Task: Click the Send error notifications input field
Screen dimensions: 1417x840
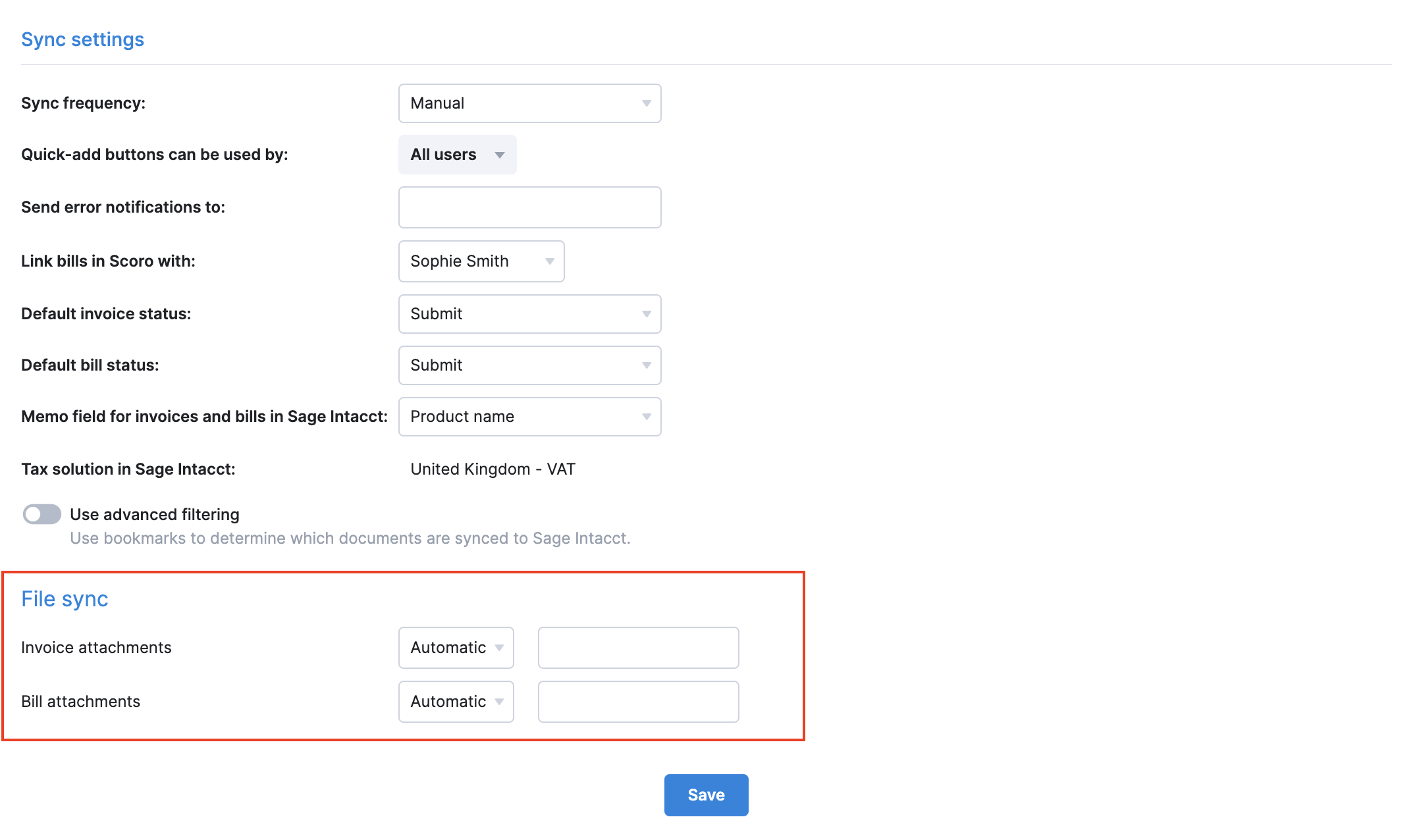Action: click(529, 207)
